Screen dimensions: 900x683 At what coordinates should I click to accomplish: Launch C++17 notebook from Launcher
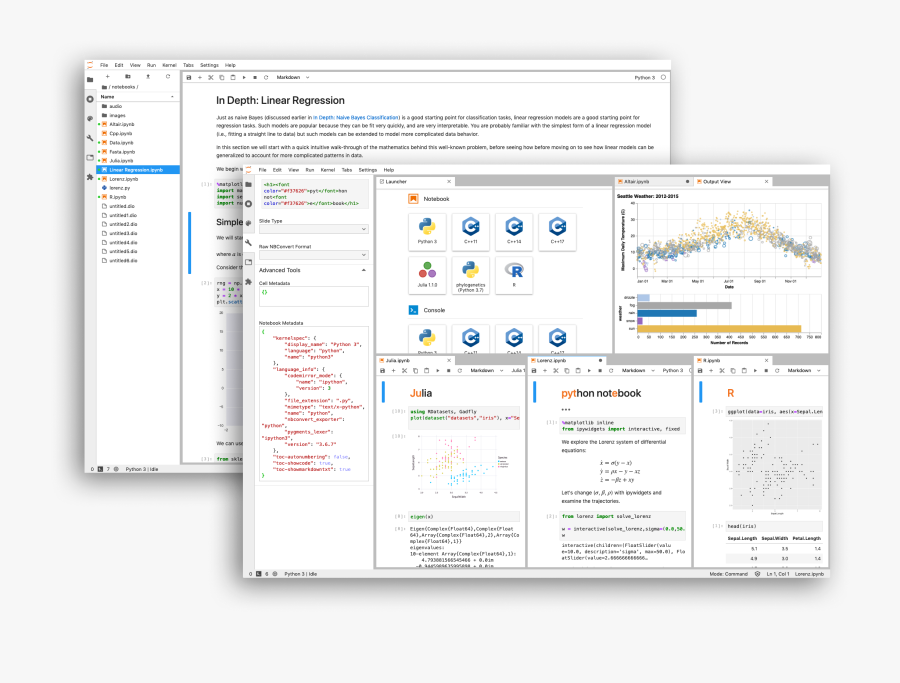pyautogui.click(x=557, y=231)
